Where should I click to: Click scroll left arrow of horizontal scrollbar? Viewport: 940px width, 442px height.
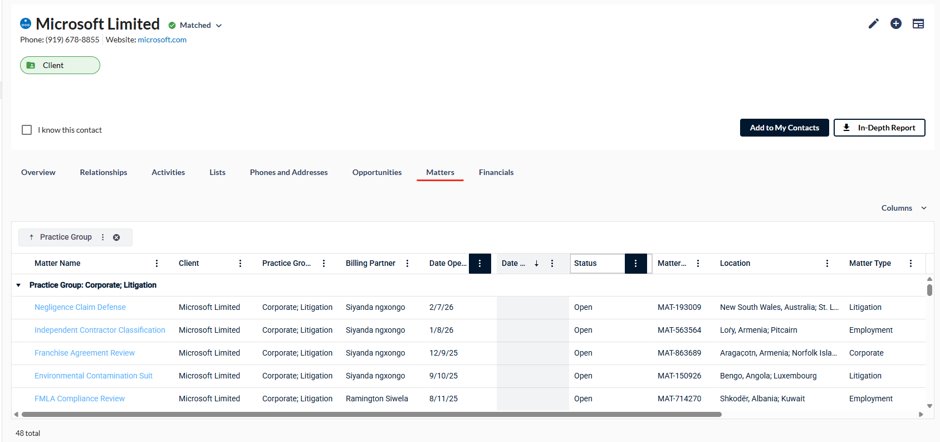pyautogui.click(x=16, y=414)
